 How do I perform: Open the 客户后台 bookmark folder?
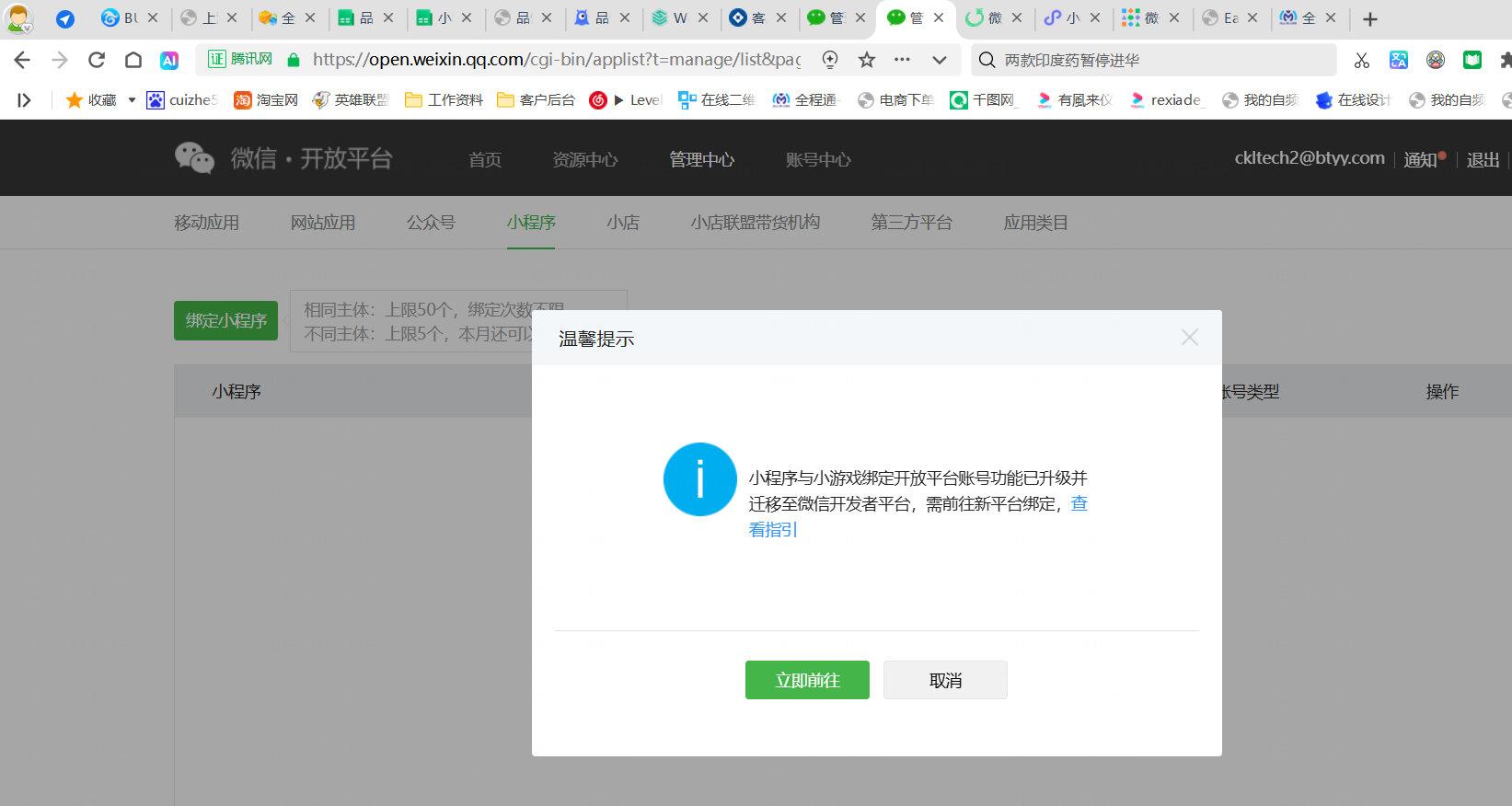coord(536,100)
